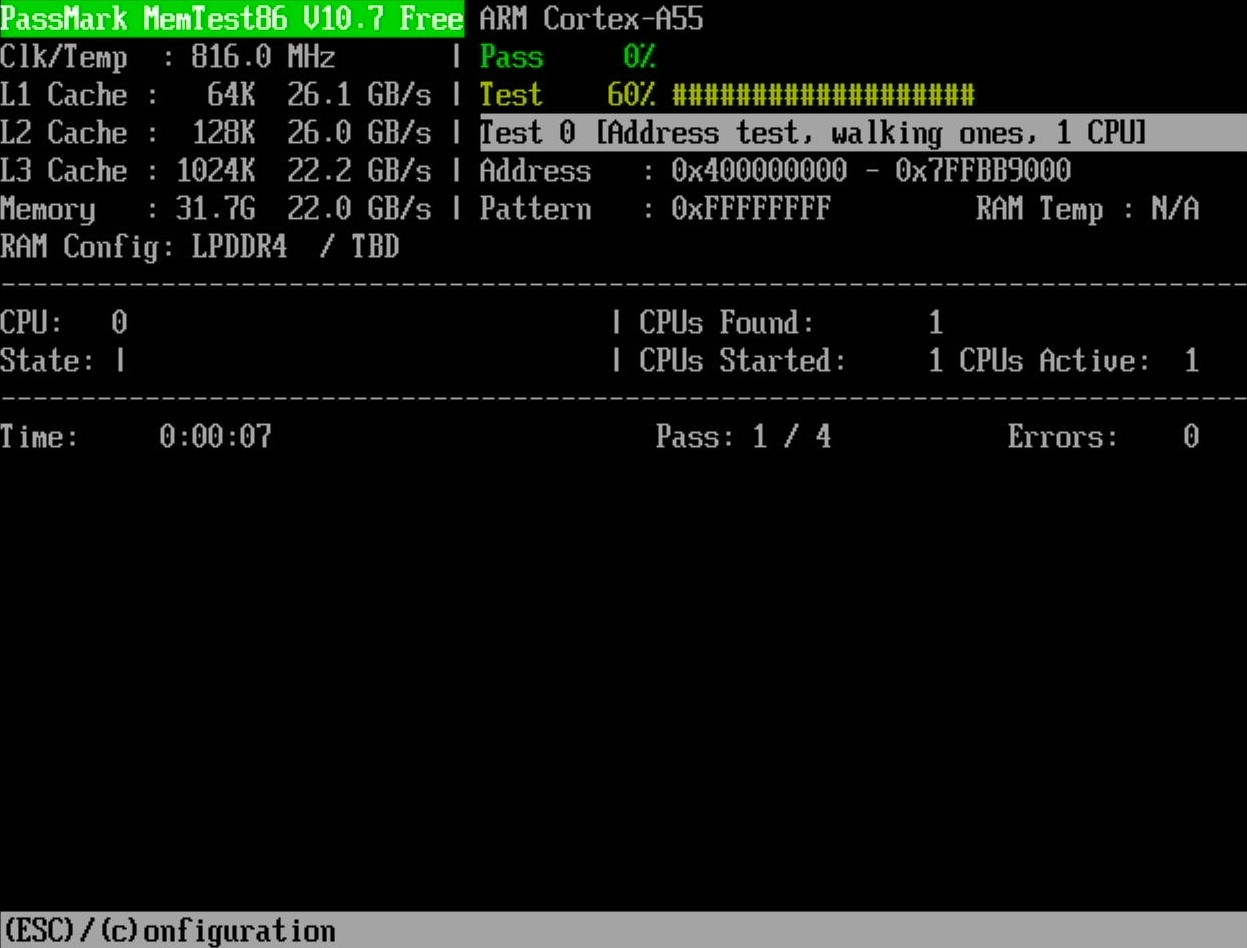
Task: Click the State indicator line
Action: [x=64, y=361]
